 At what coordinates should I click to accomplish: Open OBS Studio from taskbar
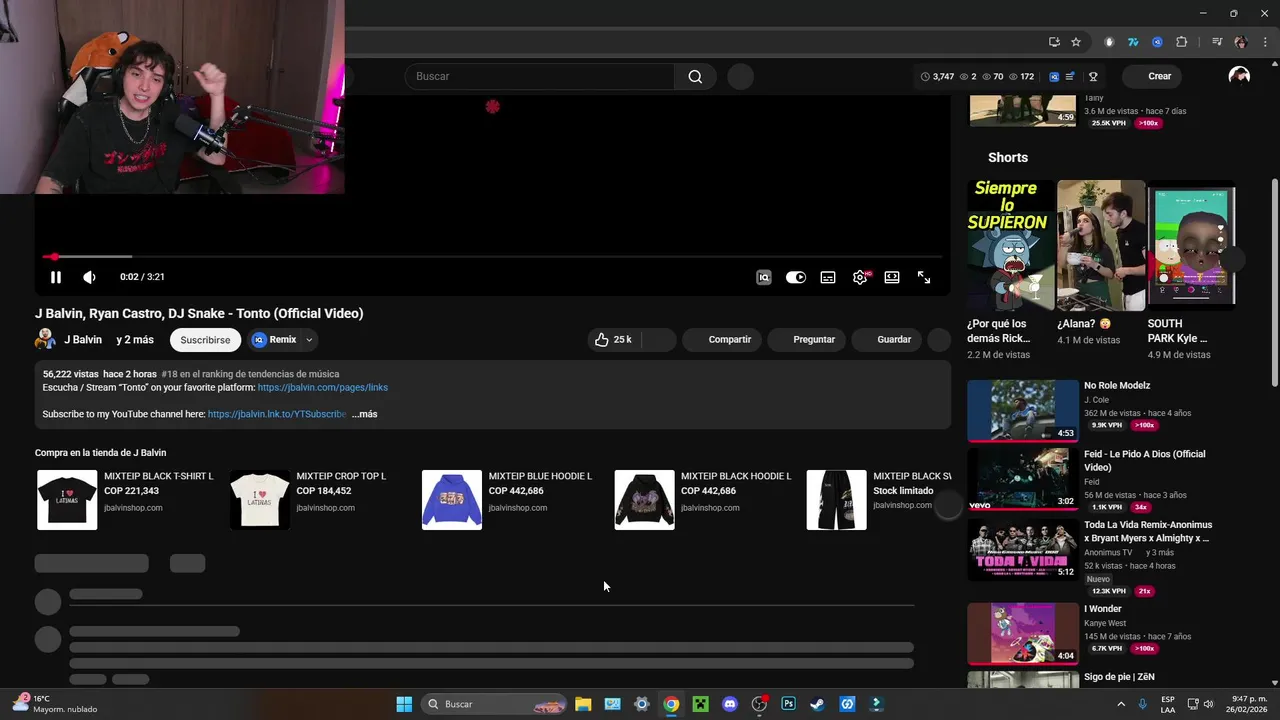coord(759,704)
